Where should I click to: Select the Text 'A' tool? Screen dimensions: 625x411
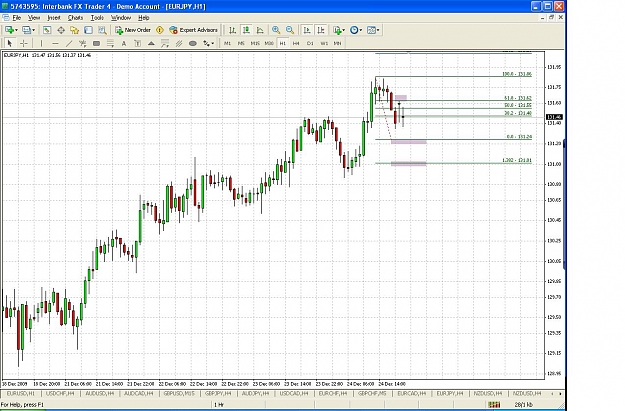pos(124,43)
